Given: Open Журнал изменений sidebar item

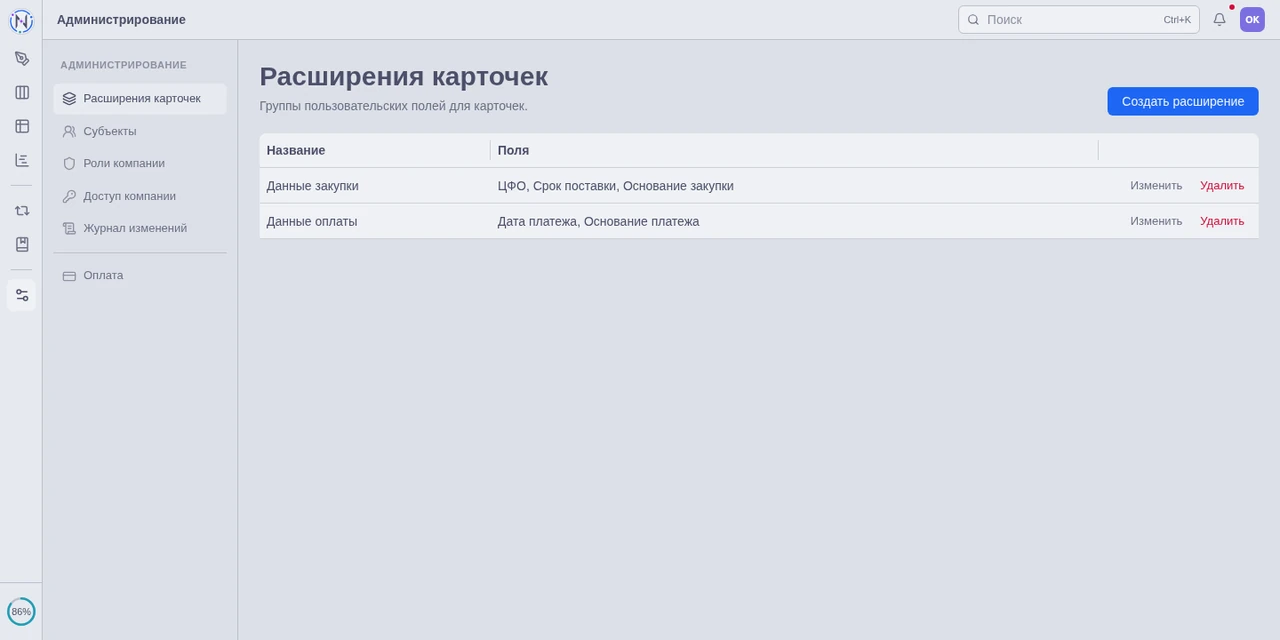Looking at the screenshot, I should click(x=140, y=228).
